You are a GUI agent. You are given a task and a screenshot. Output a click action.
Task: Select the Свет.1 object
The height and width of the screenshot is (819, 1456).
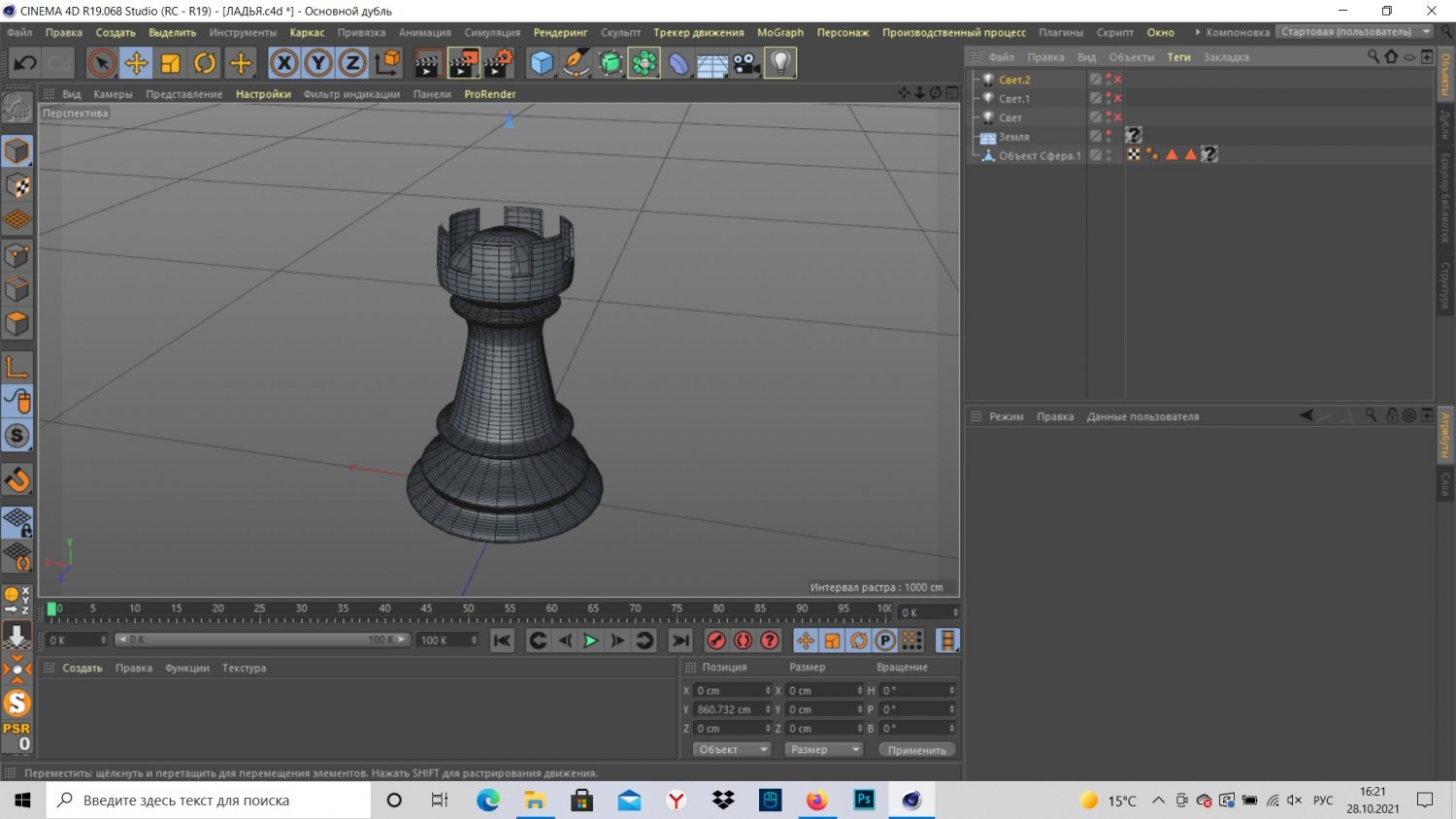pos(1014,99)
